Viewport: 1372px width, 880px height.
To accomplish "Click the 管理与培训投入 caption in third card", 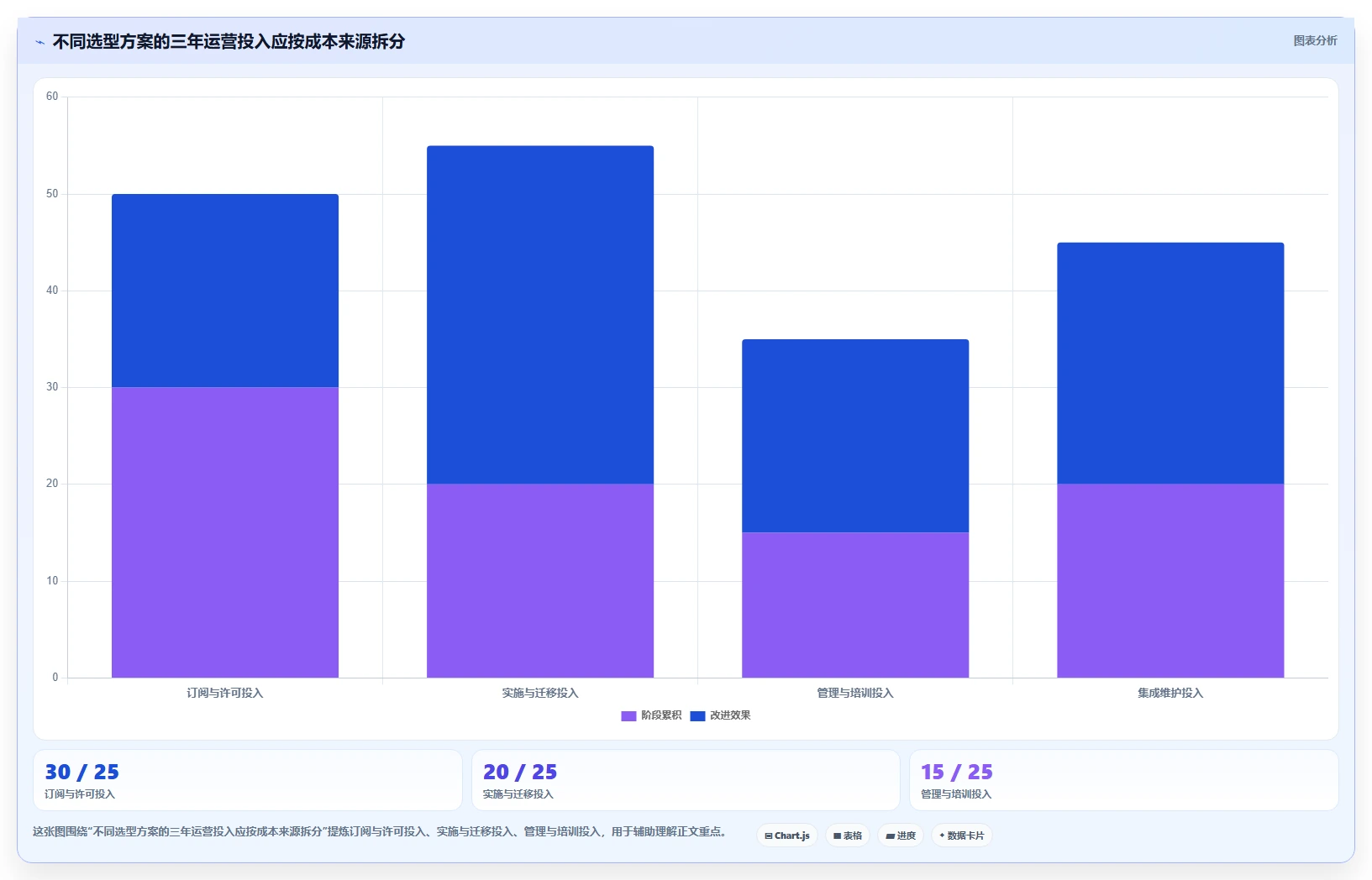I will (956, 794).
